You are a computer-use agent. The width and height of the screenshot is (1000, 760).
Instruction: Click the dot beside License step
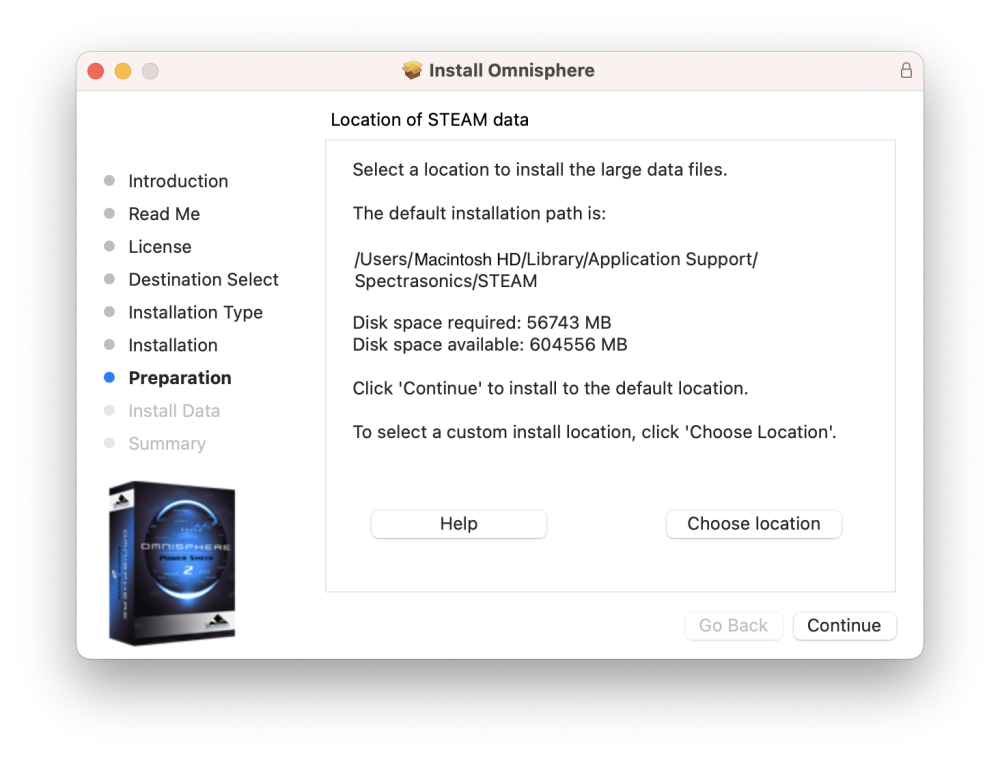click(x=109, y=246)
